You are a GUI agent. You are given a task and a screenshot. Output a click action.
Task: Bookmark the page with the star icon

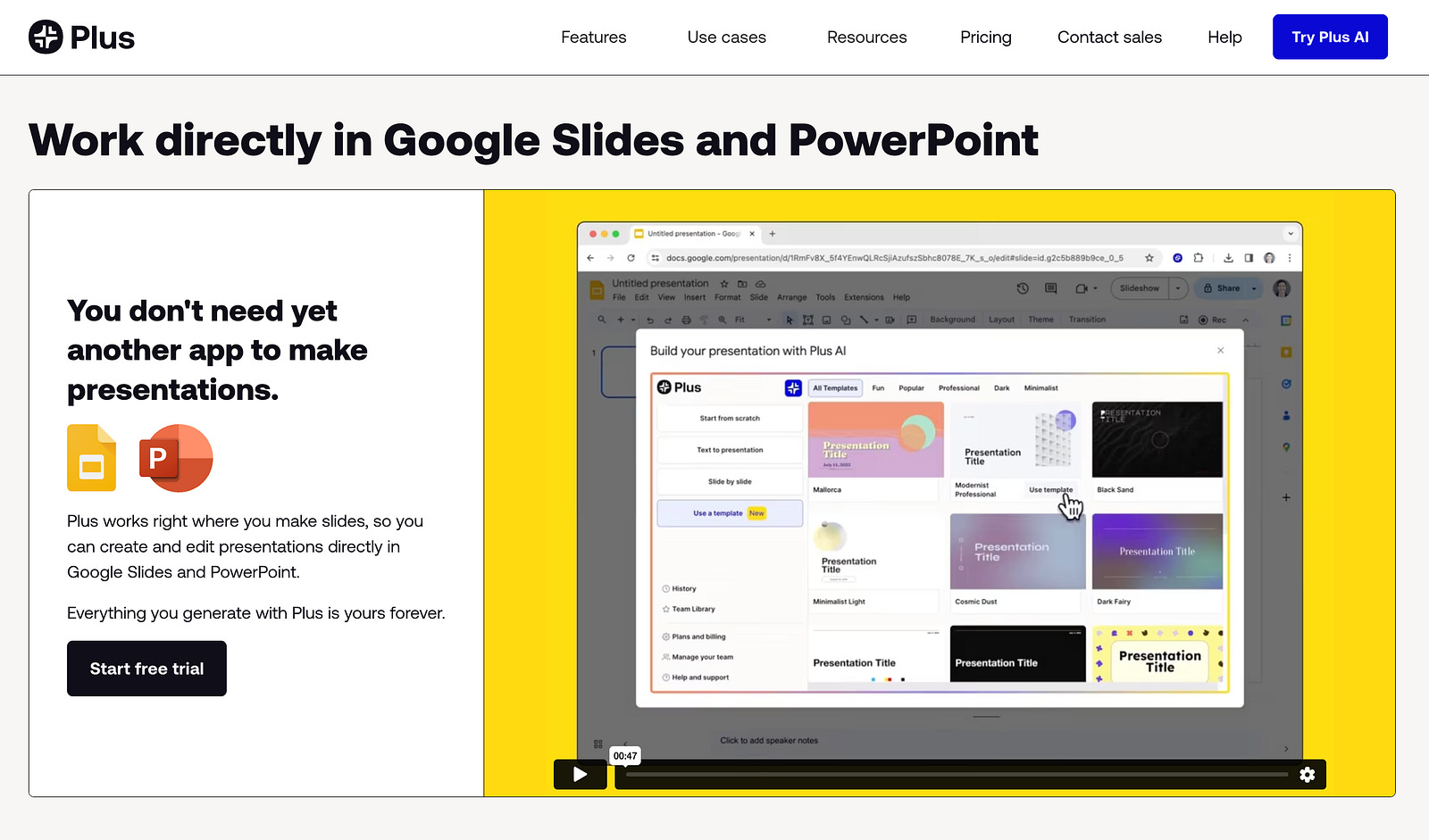(1149, 258)
